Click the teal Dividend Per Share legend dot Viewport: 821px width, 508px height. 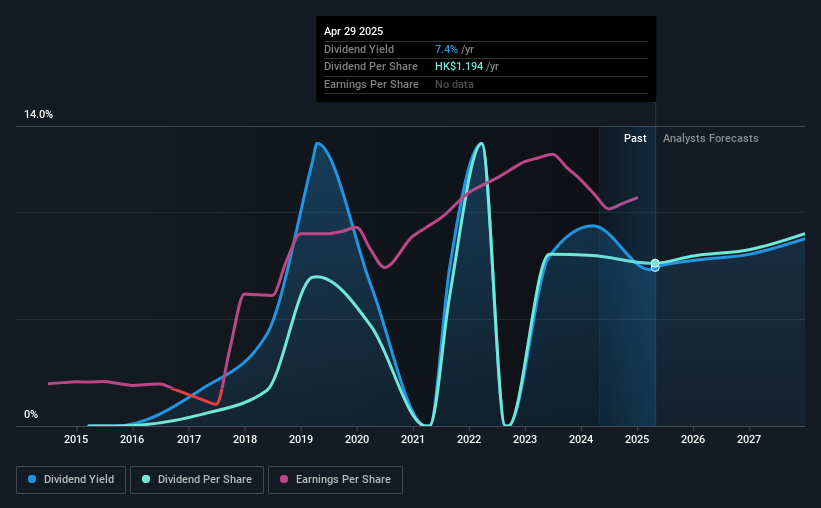(146, 479)
